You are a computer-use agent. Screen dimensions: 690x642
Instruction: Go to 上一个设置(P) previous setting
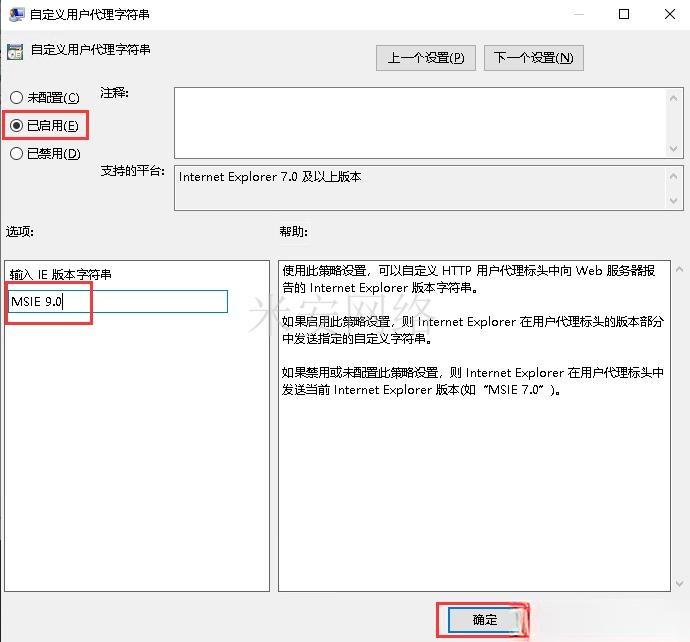point(426,58)
